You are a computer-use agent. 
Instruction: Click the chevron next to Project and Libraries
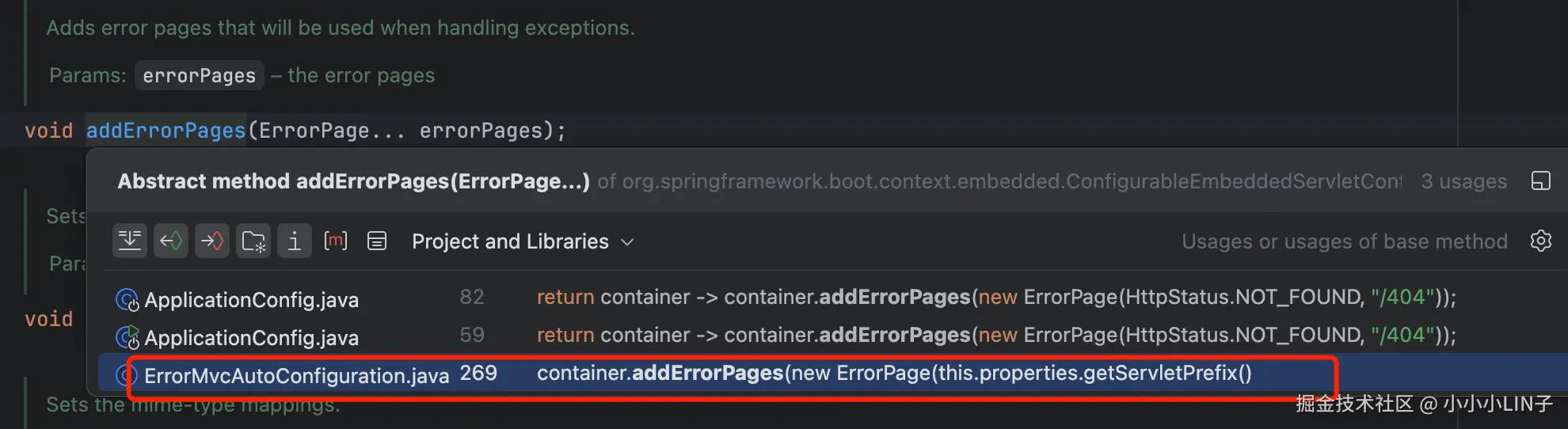coord(627,242)
